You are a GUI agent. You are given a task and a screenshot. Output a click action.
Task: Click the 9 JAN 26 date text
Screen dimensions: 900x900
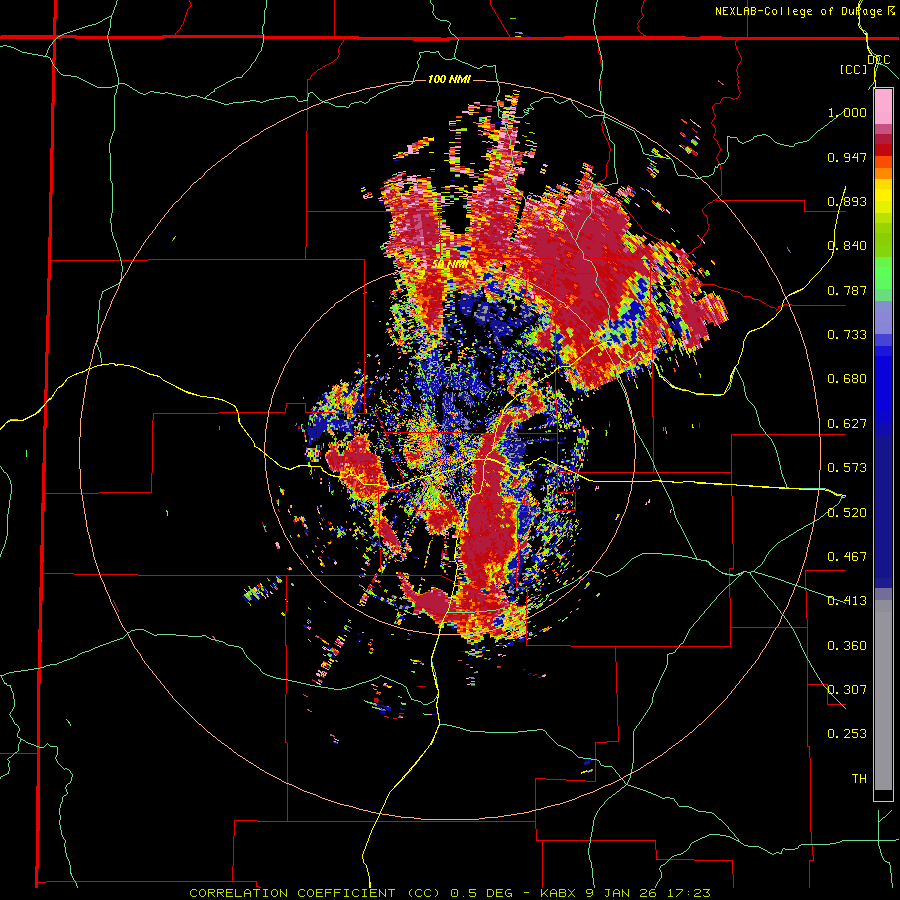point(622,893)
